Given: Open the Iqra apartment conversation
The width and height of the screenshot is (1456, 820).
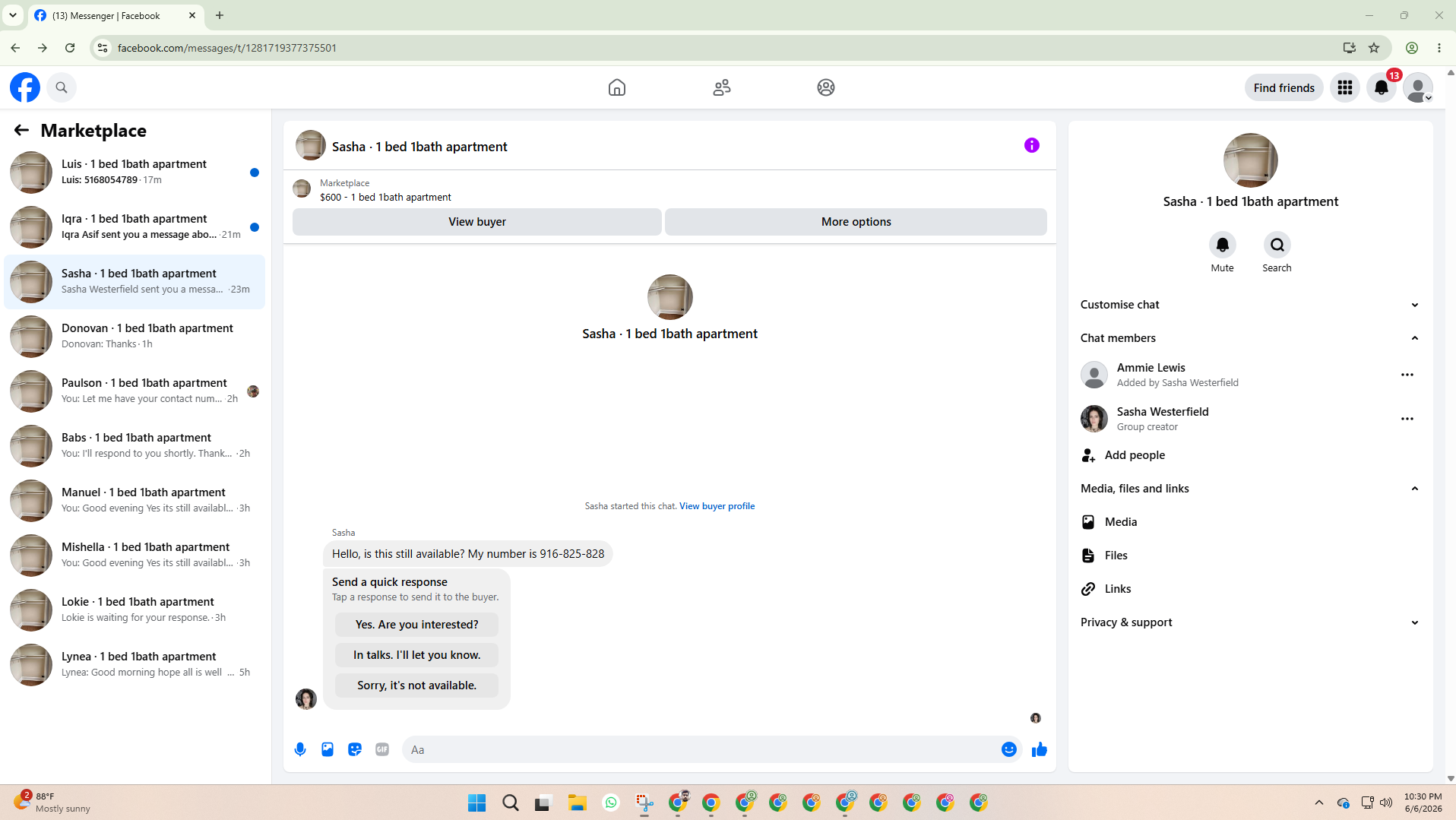Looking at the screenshot, I should click(x=135, y=227).
